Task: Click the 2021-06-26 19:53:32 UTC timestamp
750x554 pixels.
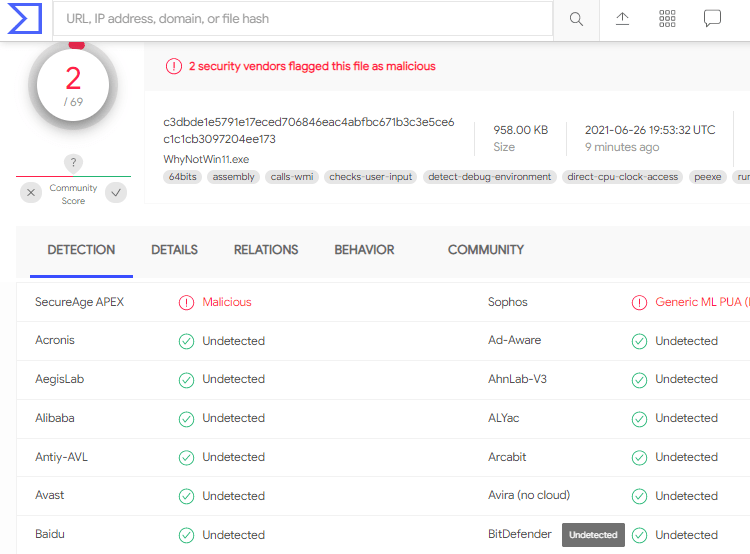Action: (x=650, y=130)
